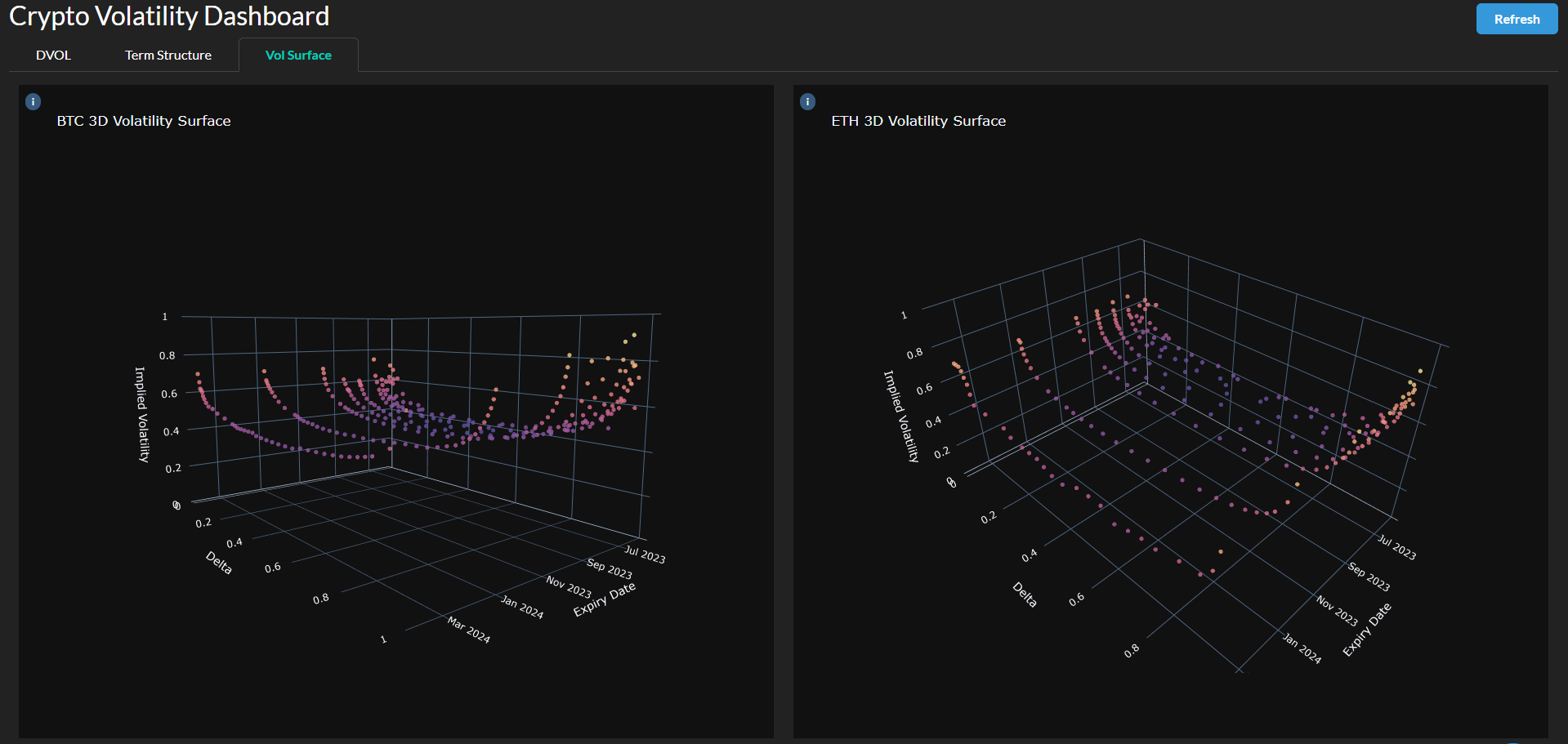Click the BTC chart Delta axis label
This screenshot has height=744, width=1568.
tap(219, 563)
